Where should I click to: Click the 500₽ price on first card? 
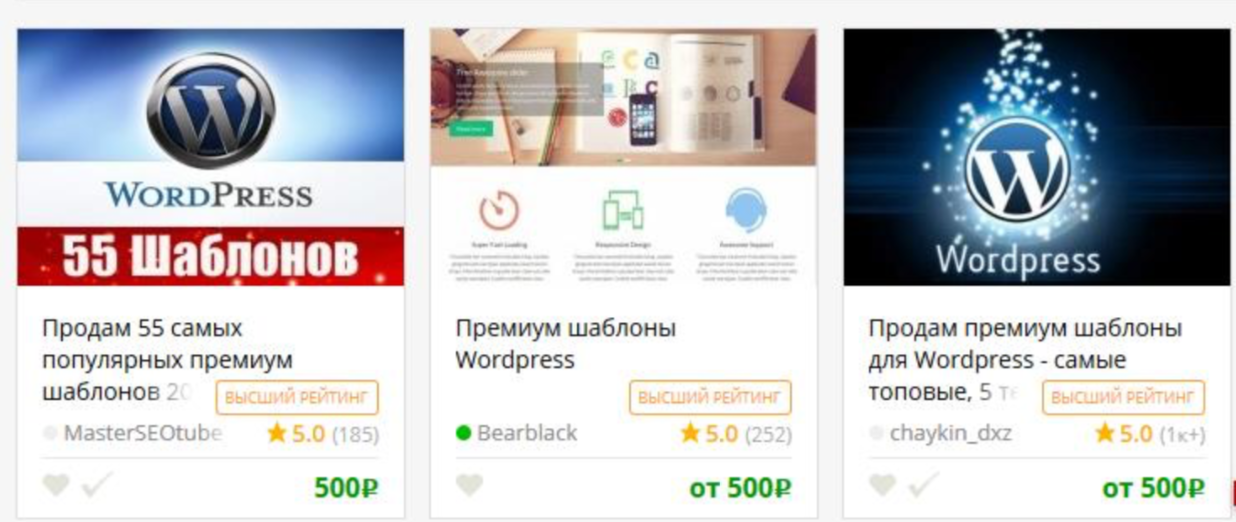click(346, 488)
